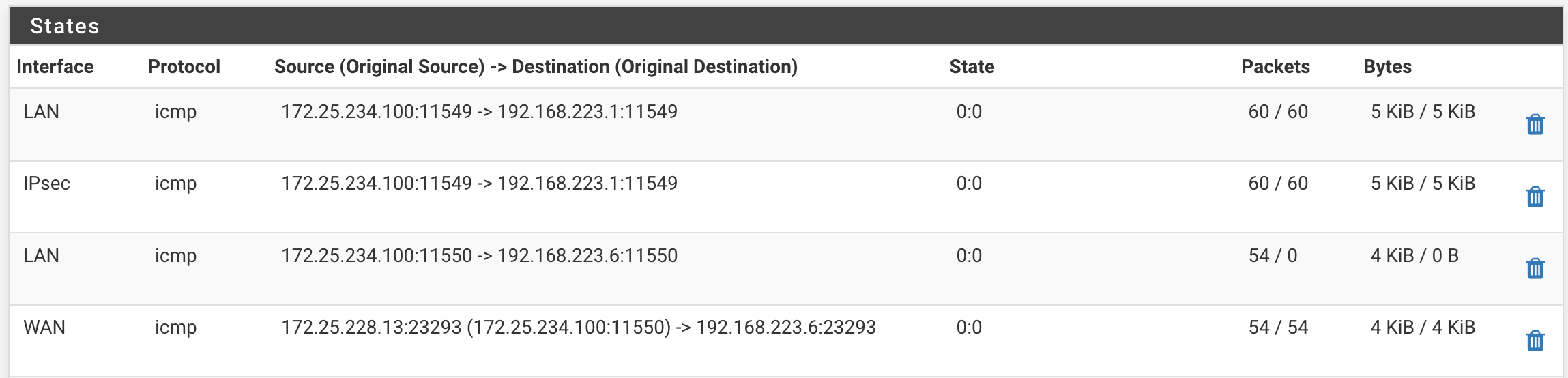This screenshot has width=1568, height=378.
Task: Click the Source -> Destination column header
Action: (536, 67)
